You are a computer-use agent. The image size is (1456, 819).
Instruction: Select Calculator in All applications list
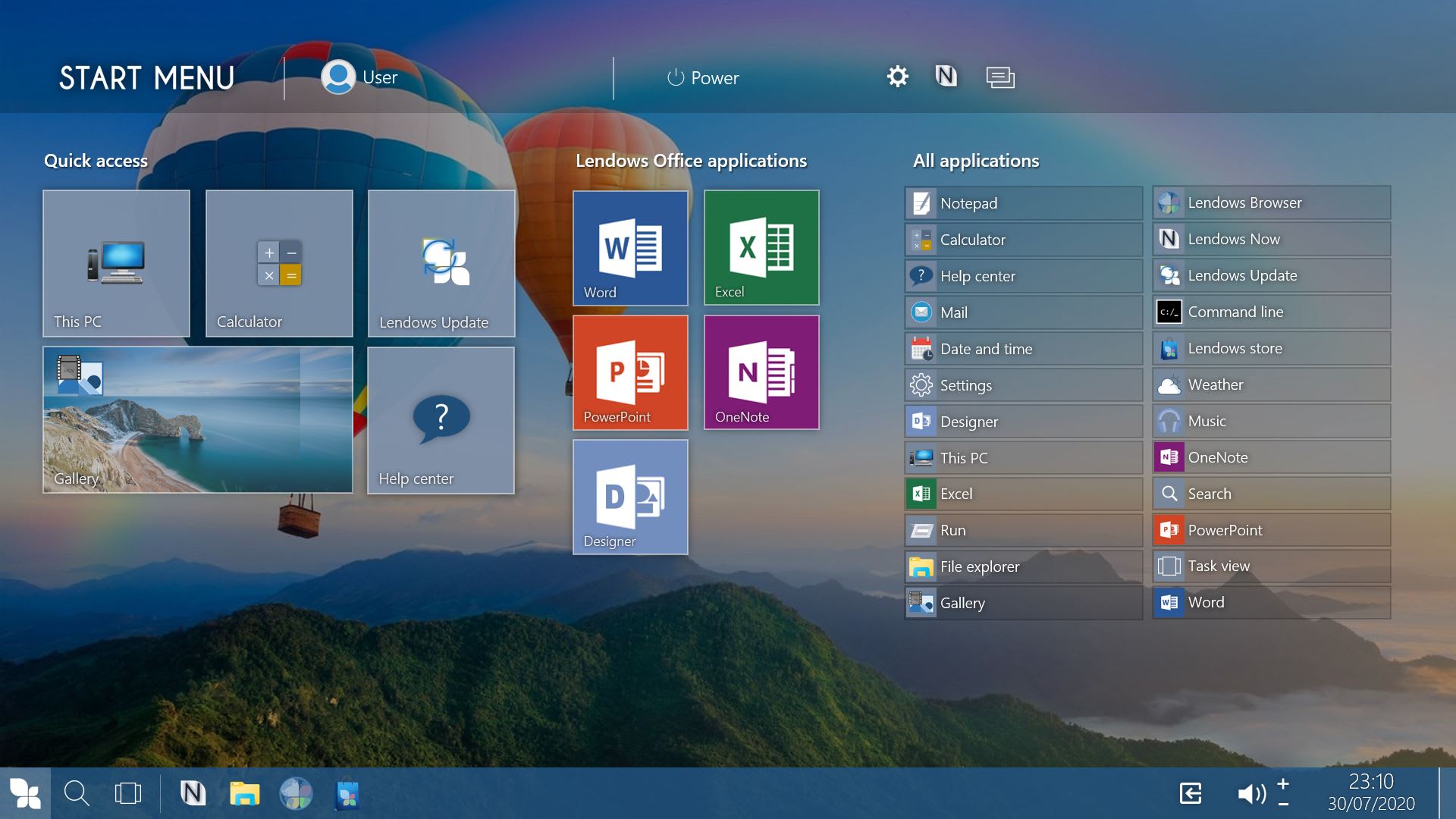1024,240
